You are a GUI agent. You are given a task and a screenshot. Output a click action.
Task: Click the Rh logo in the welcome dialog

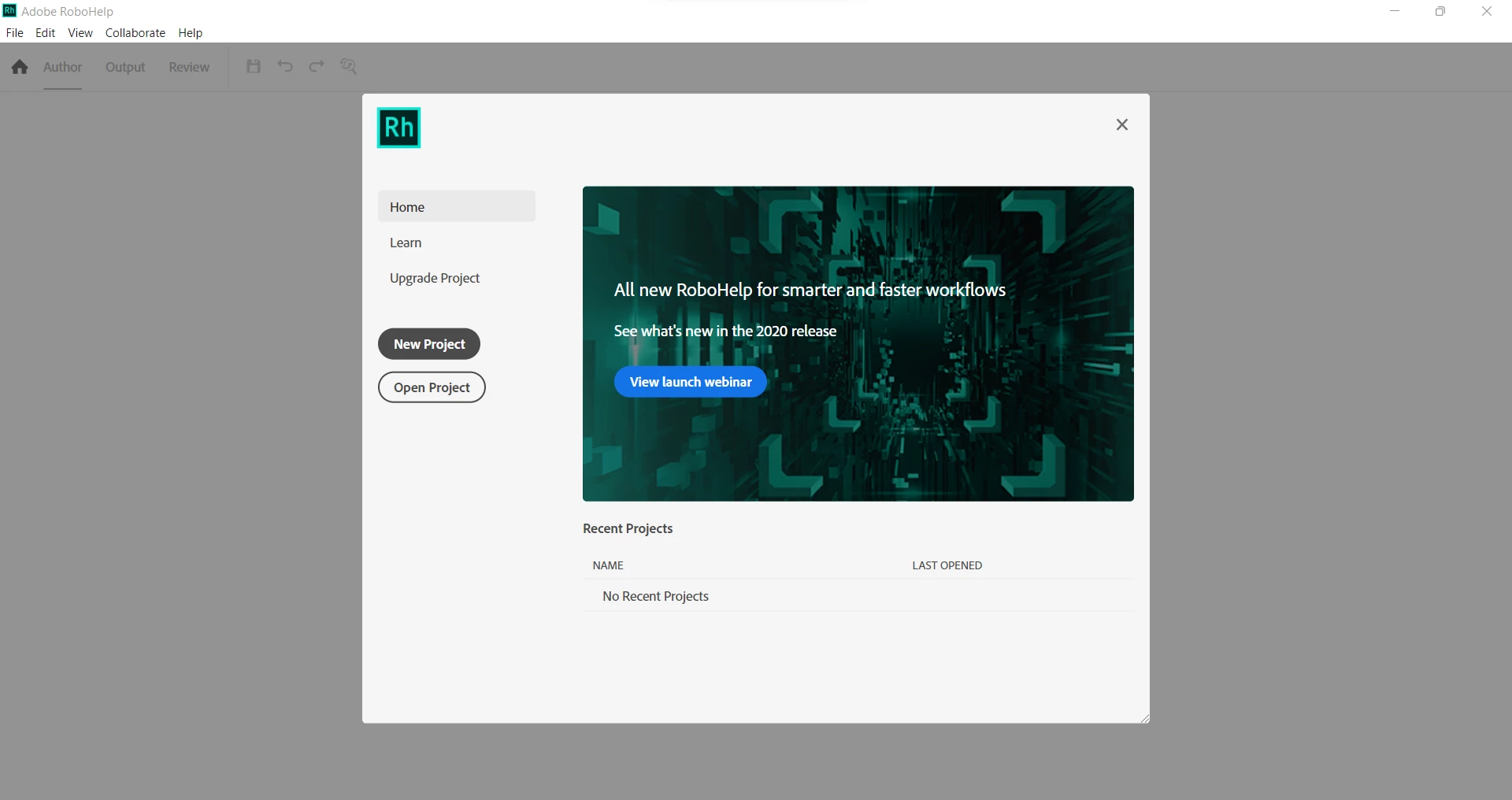tap(399, 128)
